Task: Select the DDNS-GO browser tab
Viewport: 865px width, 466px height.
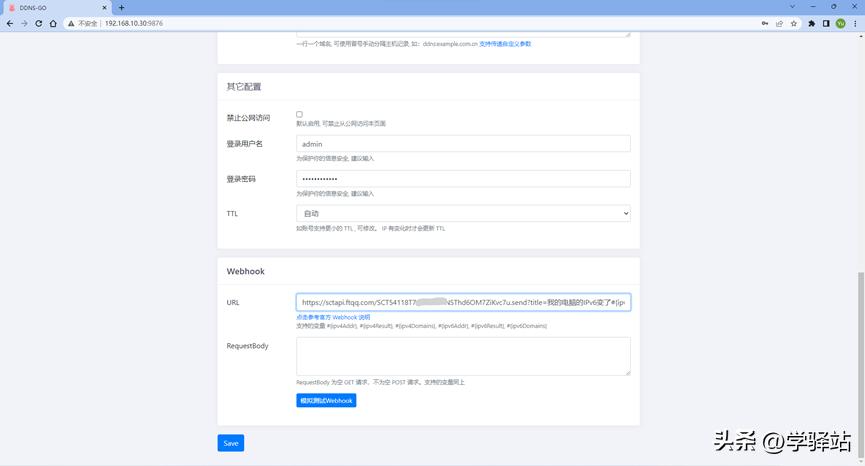Action: (55, 8)
